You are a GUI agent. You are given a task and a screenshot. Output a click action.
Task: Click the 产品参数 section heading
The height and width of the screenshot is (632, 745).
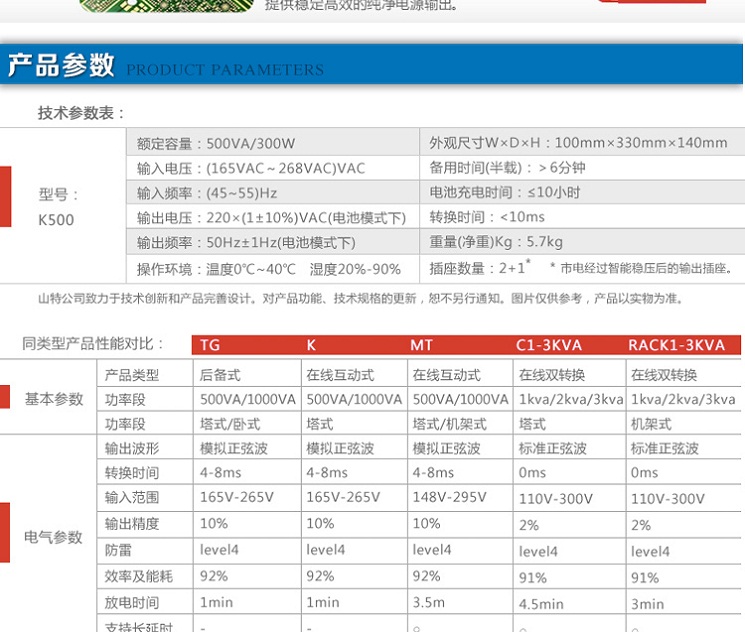coord(61,65)
